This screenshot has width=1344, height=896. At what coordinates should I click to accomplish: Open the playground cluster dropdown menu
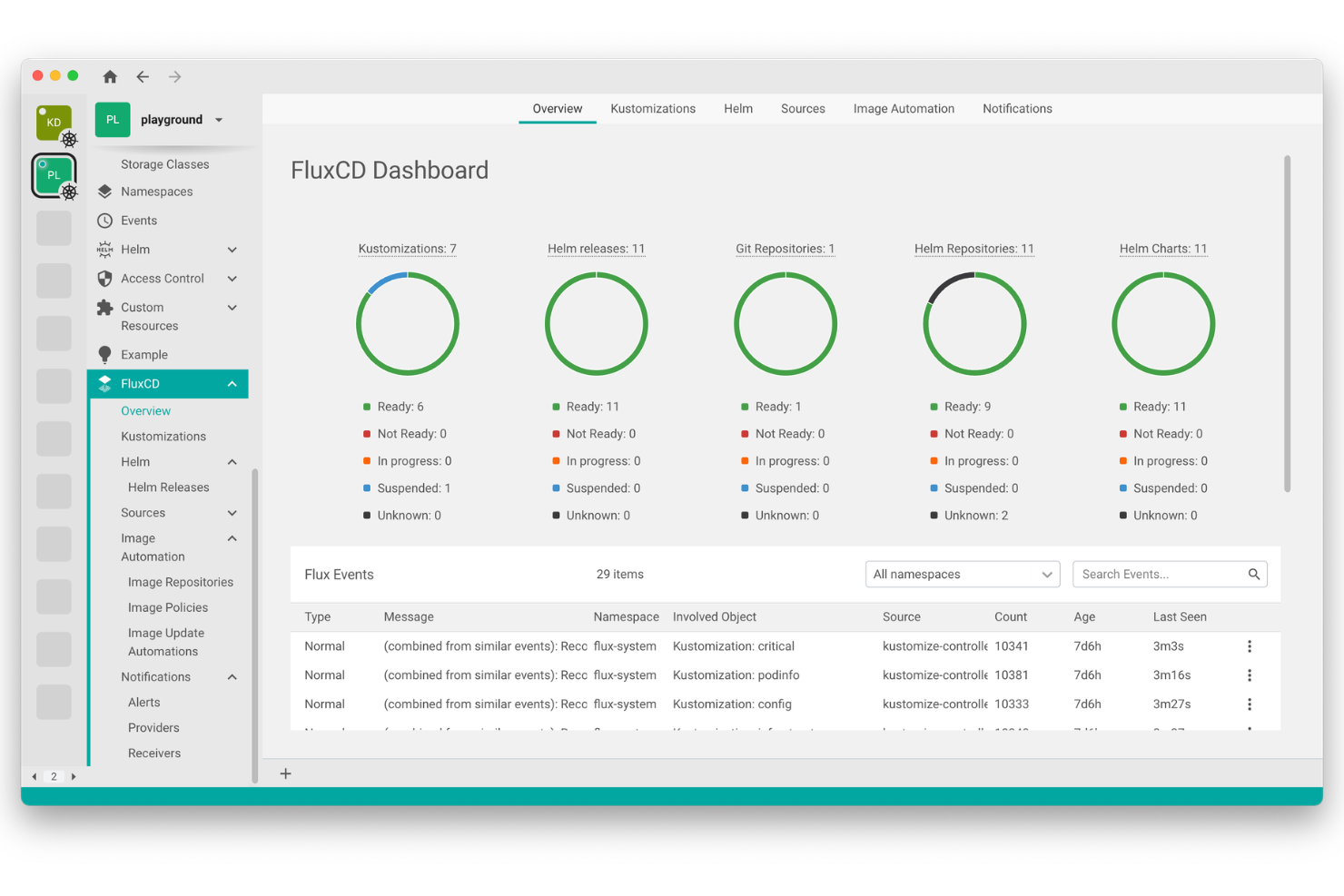tap(219, 120)
